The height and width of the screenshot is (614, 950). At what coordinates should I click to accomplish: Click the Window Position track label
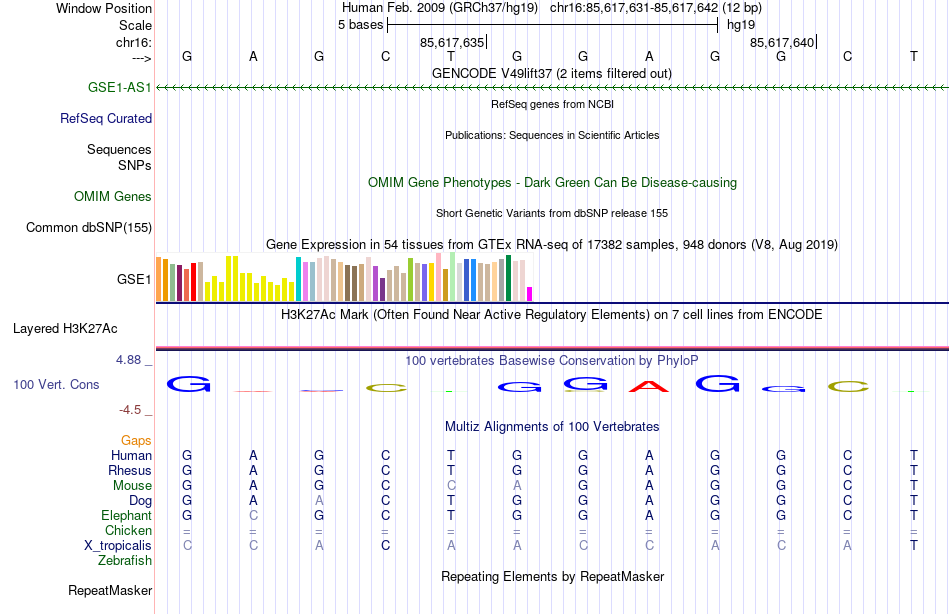(104, 8)
